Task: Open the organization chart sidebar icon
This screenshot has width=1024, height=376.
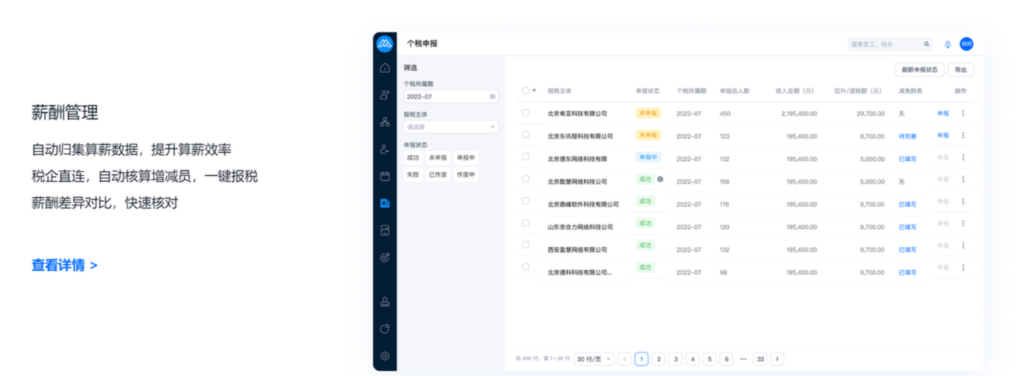Action: [385, 122]
